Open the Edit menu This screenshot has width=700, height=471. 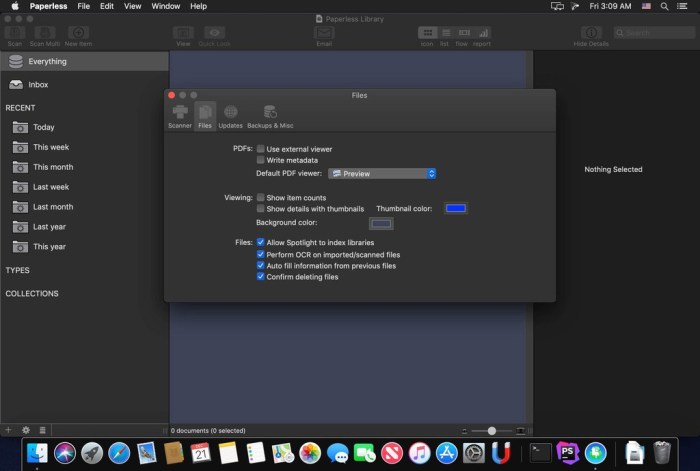tap(106, 6)
